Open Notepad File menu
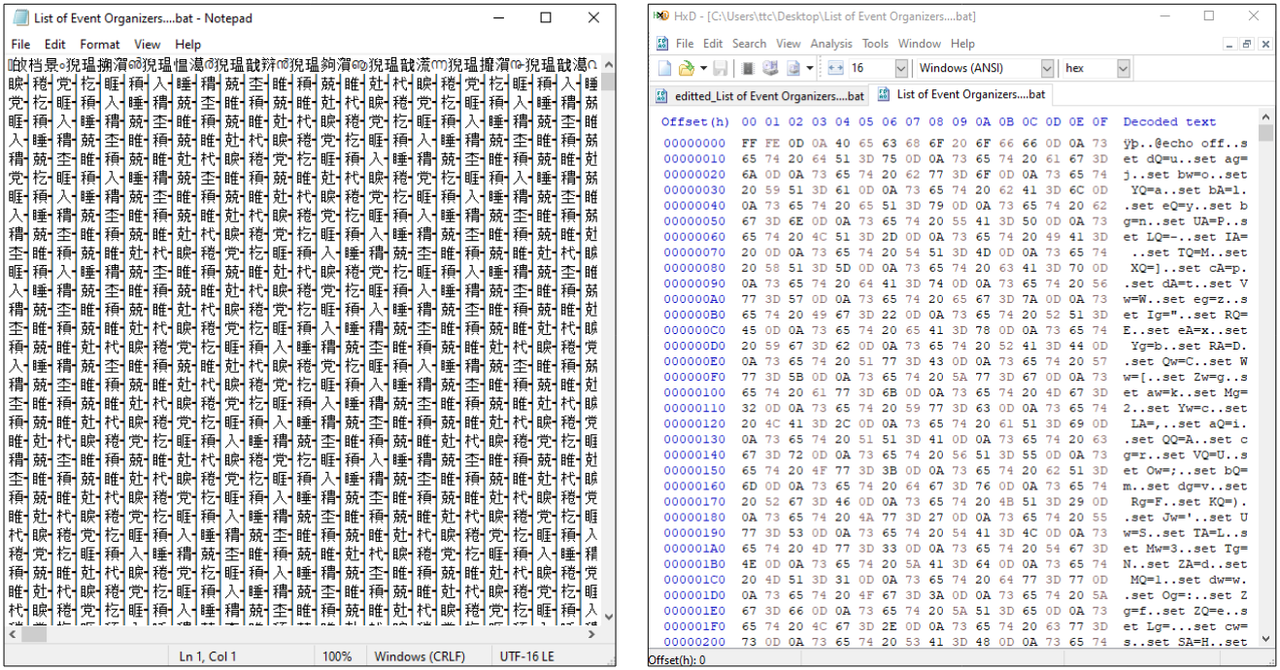The height and width of the screenshot is (670, 1280). (x=21, y=44)
